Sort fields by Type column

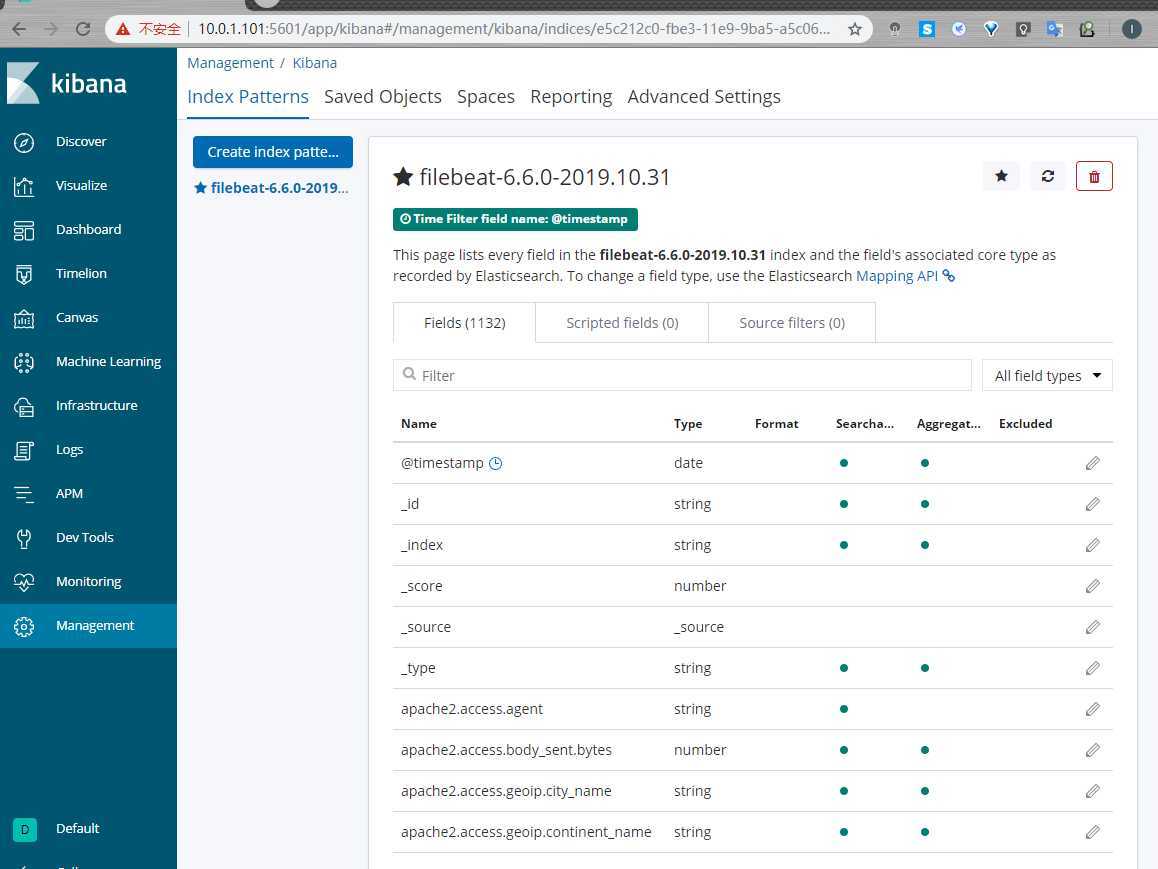[688, 424]
